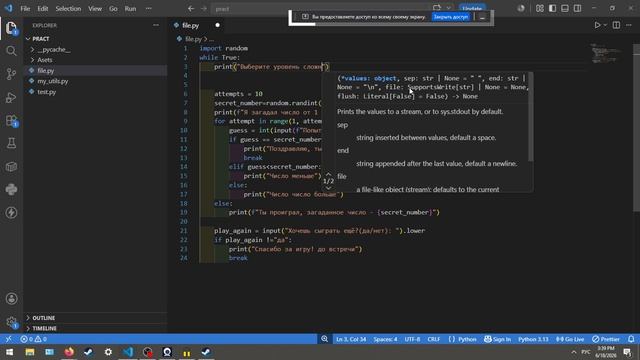Go forward with the right arrow
Image resolution: width=640 pixels, height=360 pixels.
204,9
